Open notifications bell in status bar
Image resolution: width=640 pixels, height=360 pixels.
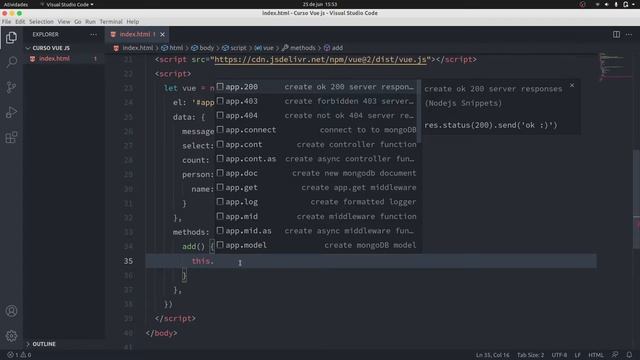click(629, 355)
